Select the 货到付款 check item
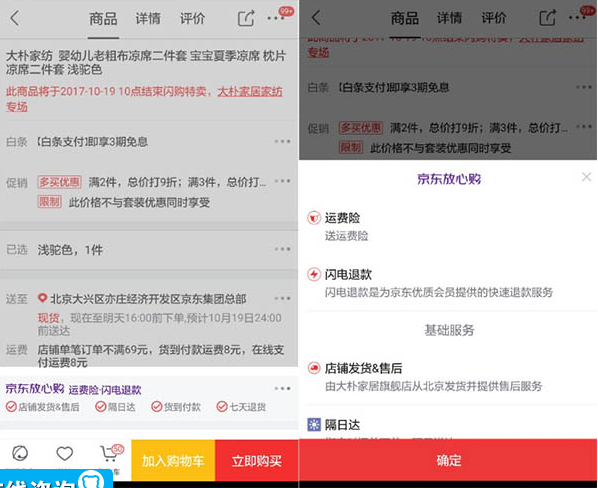Screen dimensions: 598x488 [176, 407]
